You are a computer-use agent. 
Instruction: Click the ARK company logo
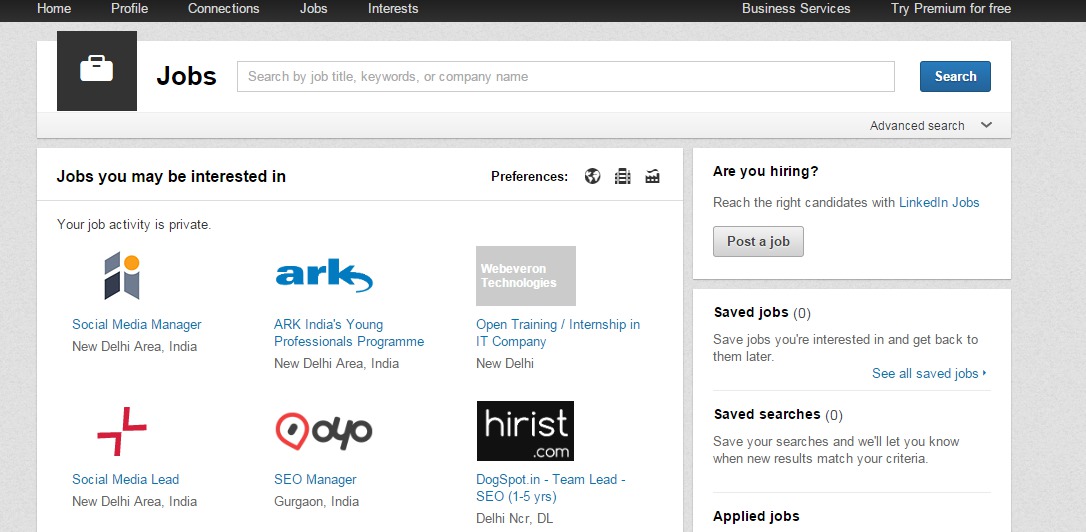[x=324, y=276]
